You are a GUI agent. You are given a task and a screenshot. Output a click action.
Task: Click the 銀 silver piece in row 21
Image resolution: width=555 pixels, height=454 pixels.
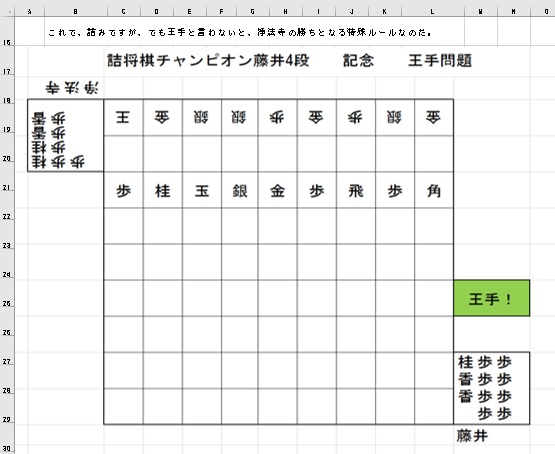(x=240, y=190)
